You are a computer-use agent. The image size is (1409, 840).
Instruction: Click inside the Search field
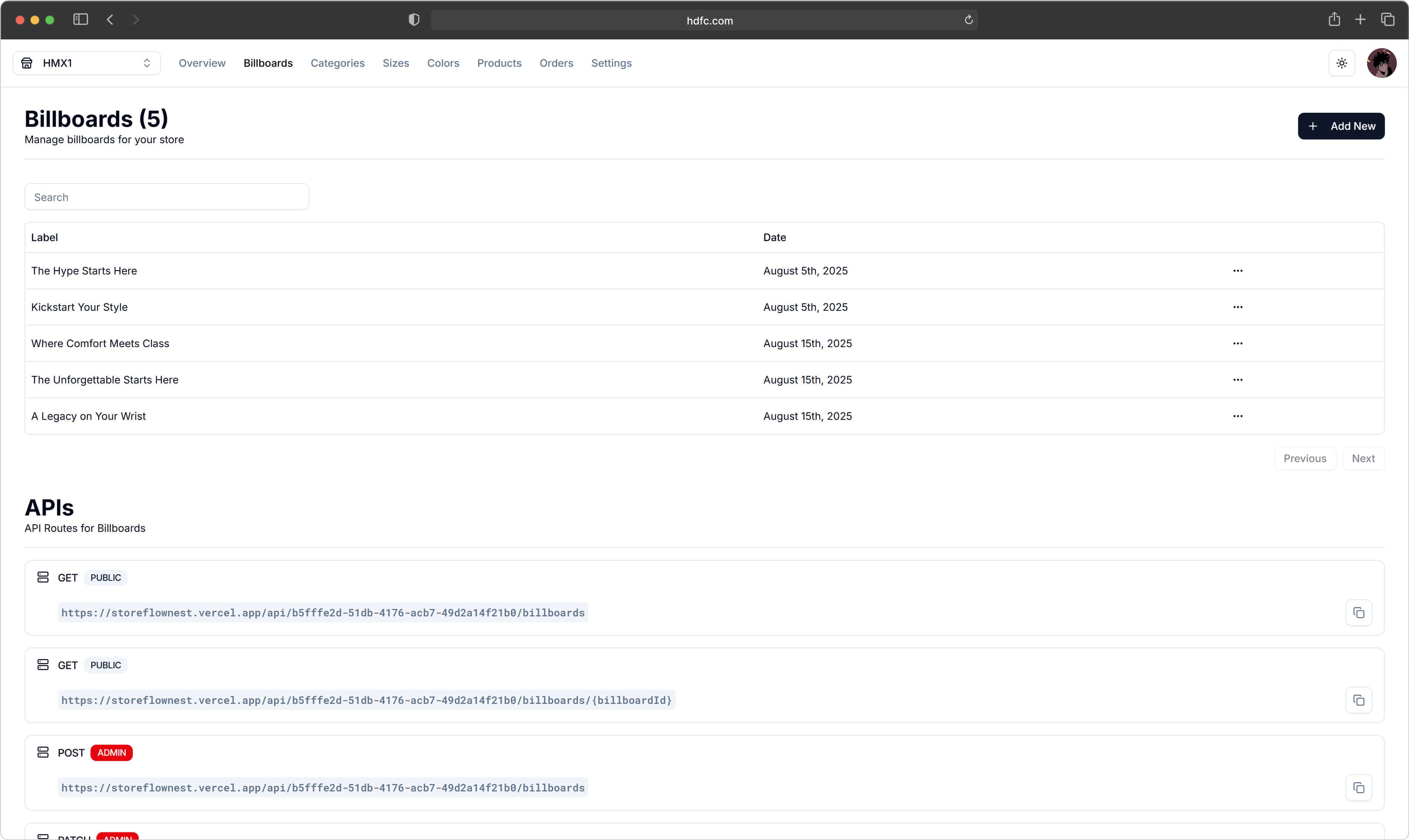[x=166, y=197]
